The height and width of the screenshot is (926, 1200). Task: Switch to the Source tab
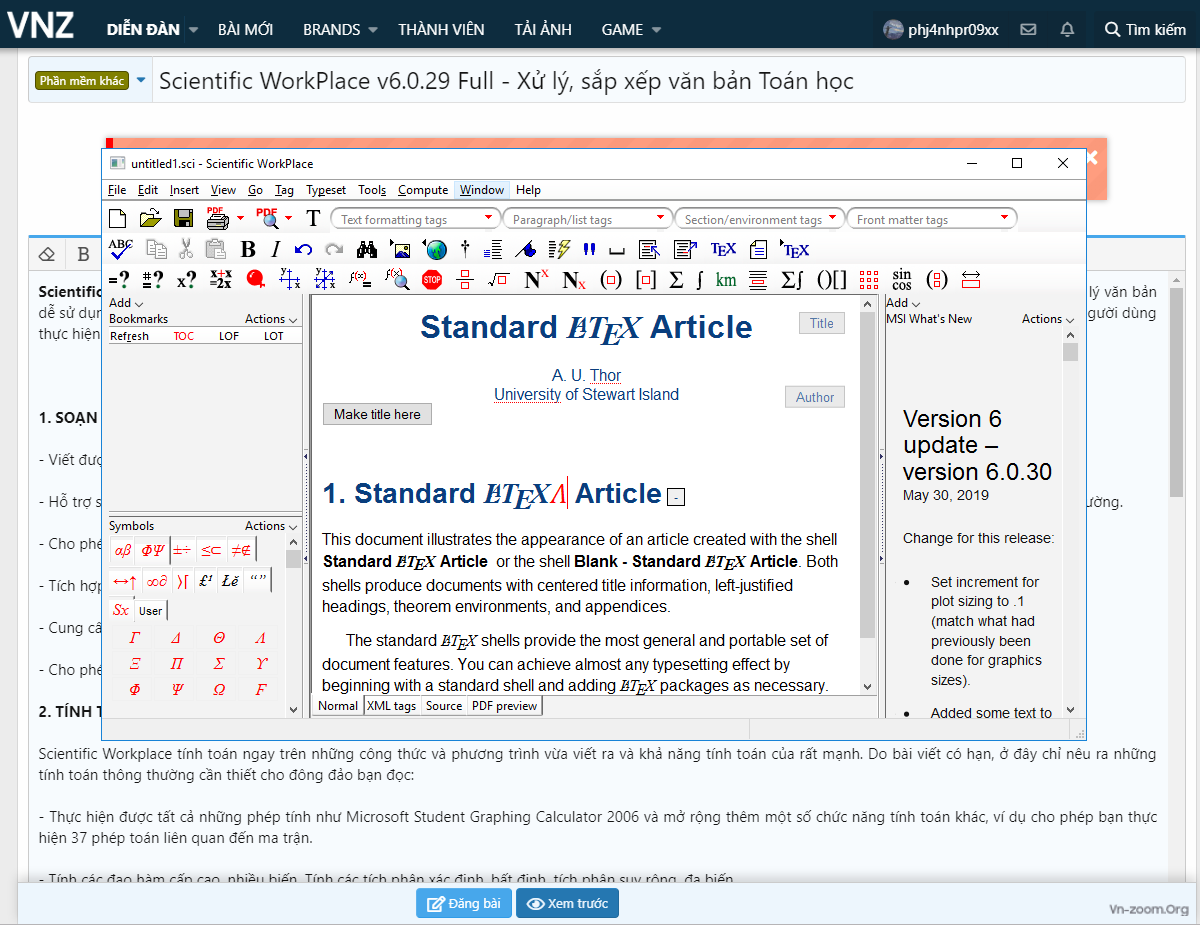(444, 706)
